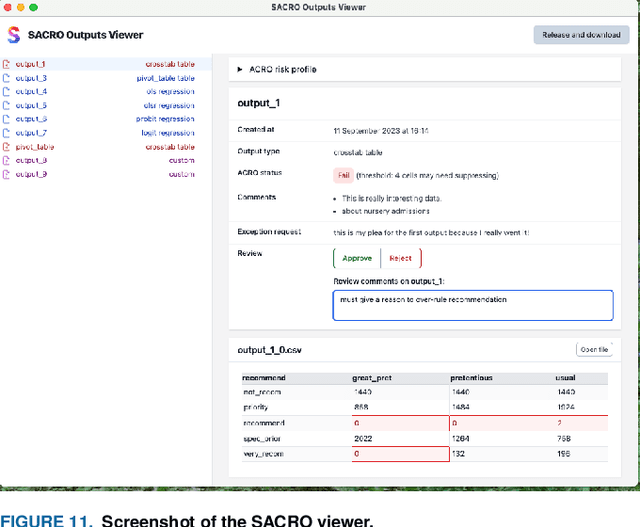Click the red file icon beside pivot_table
The height and width of the screenshot is (527, 640).
(7, 146)
